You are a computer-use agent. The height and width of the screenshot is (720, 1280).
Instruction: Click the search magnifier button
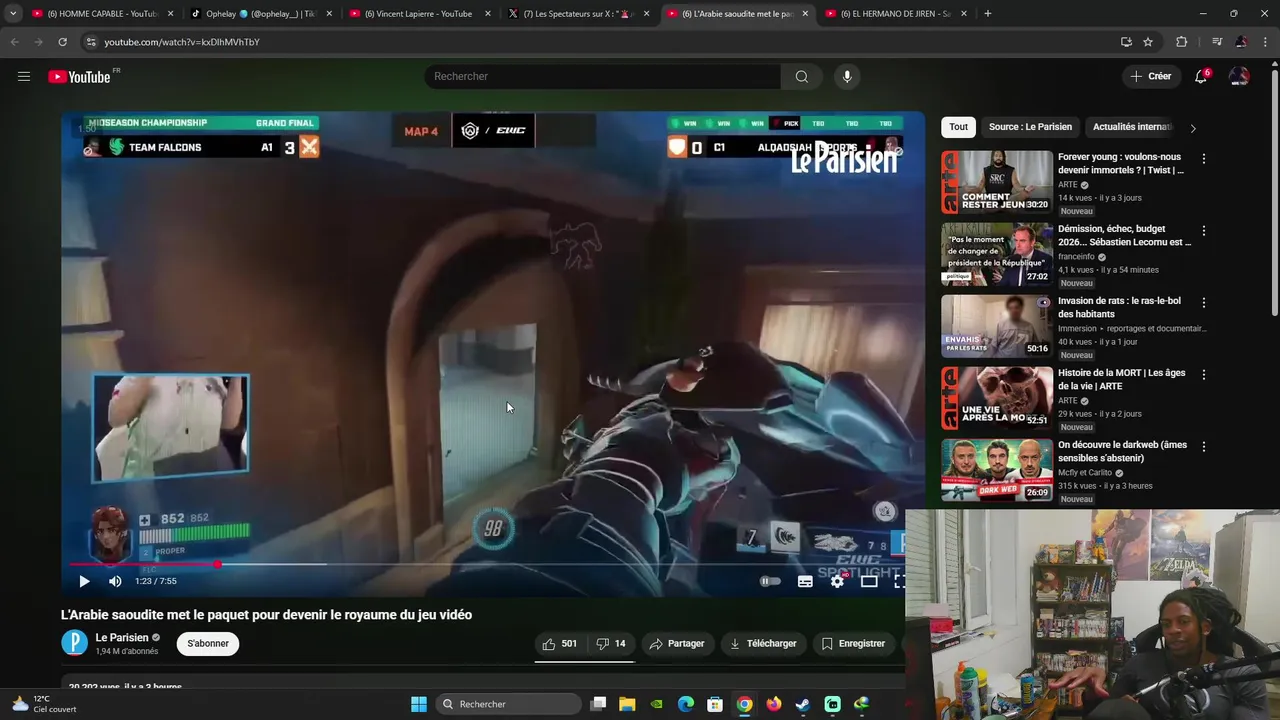point(801,76)
